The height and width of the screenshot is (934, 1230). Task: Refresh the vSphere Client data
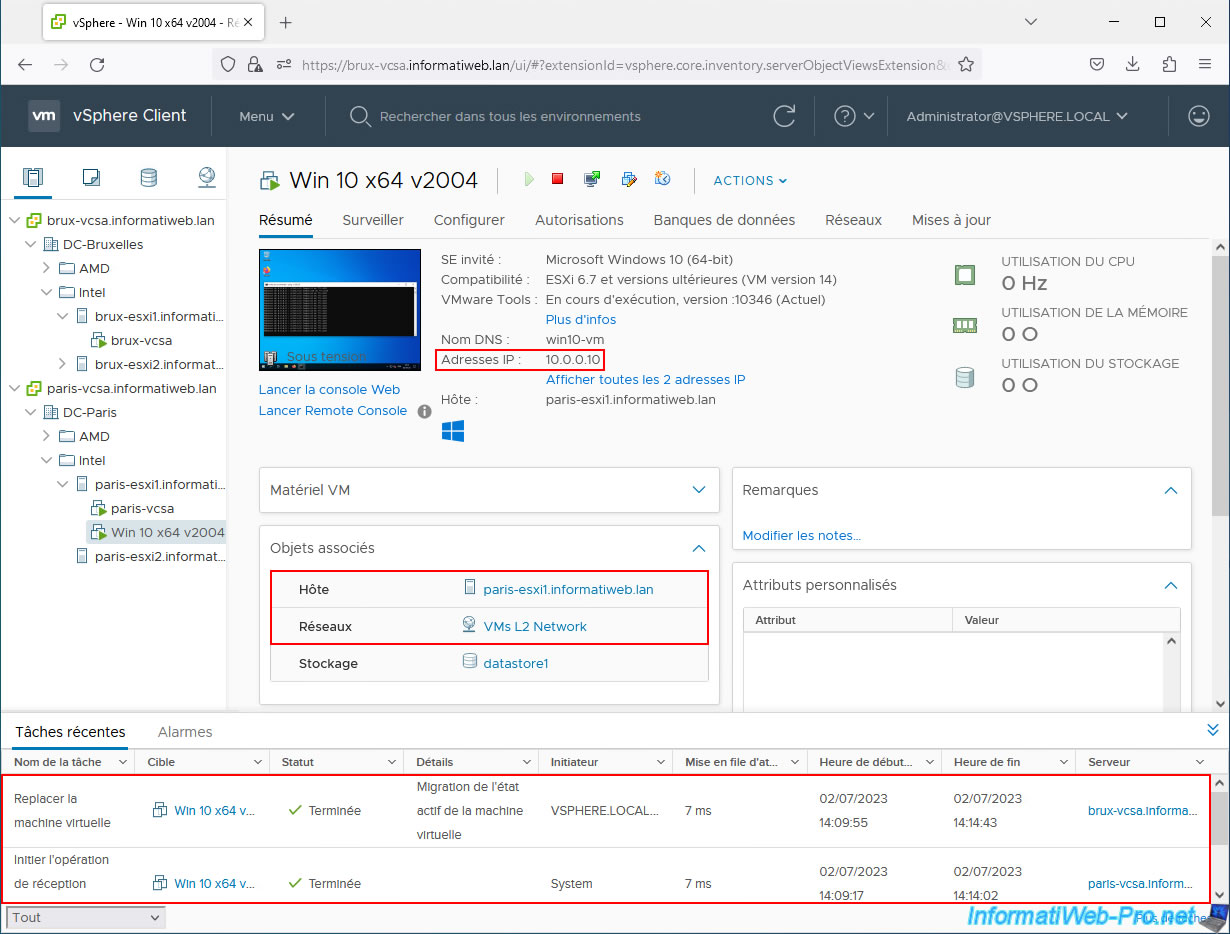coord(785,116)
